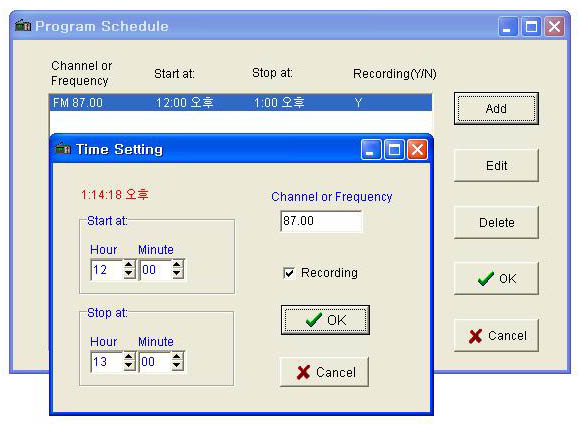Confirm with OK in Time Setting dialog
The height and width of the screenshot is (424, 580).
[x=325, y=320]
